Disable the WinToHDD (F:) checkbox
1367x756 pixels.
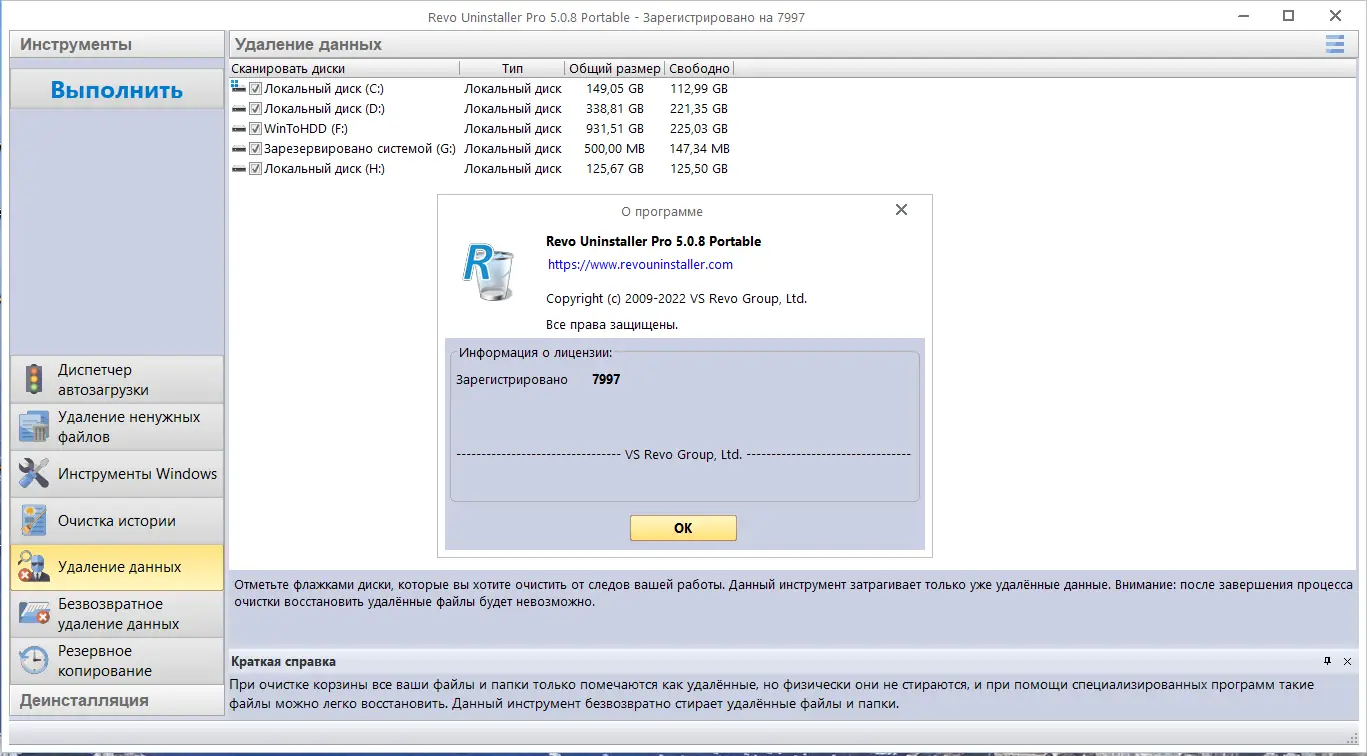coord(256,128)
